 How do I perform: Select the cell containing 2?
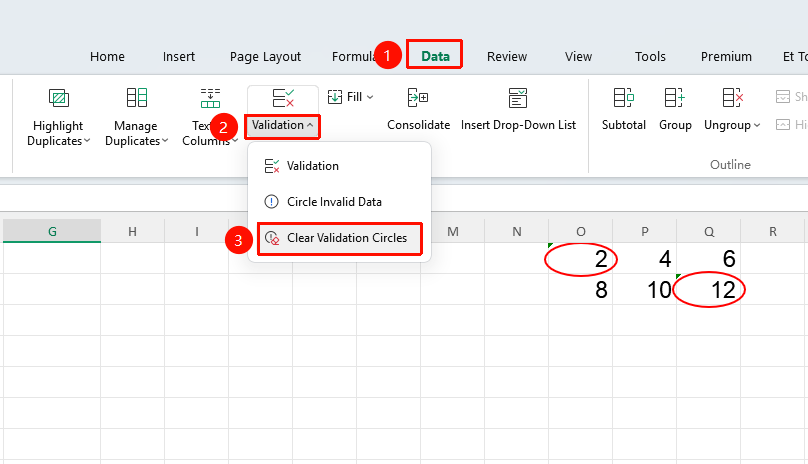(581, 258)
